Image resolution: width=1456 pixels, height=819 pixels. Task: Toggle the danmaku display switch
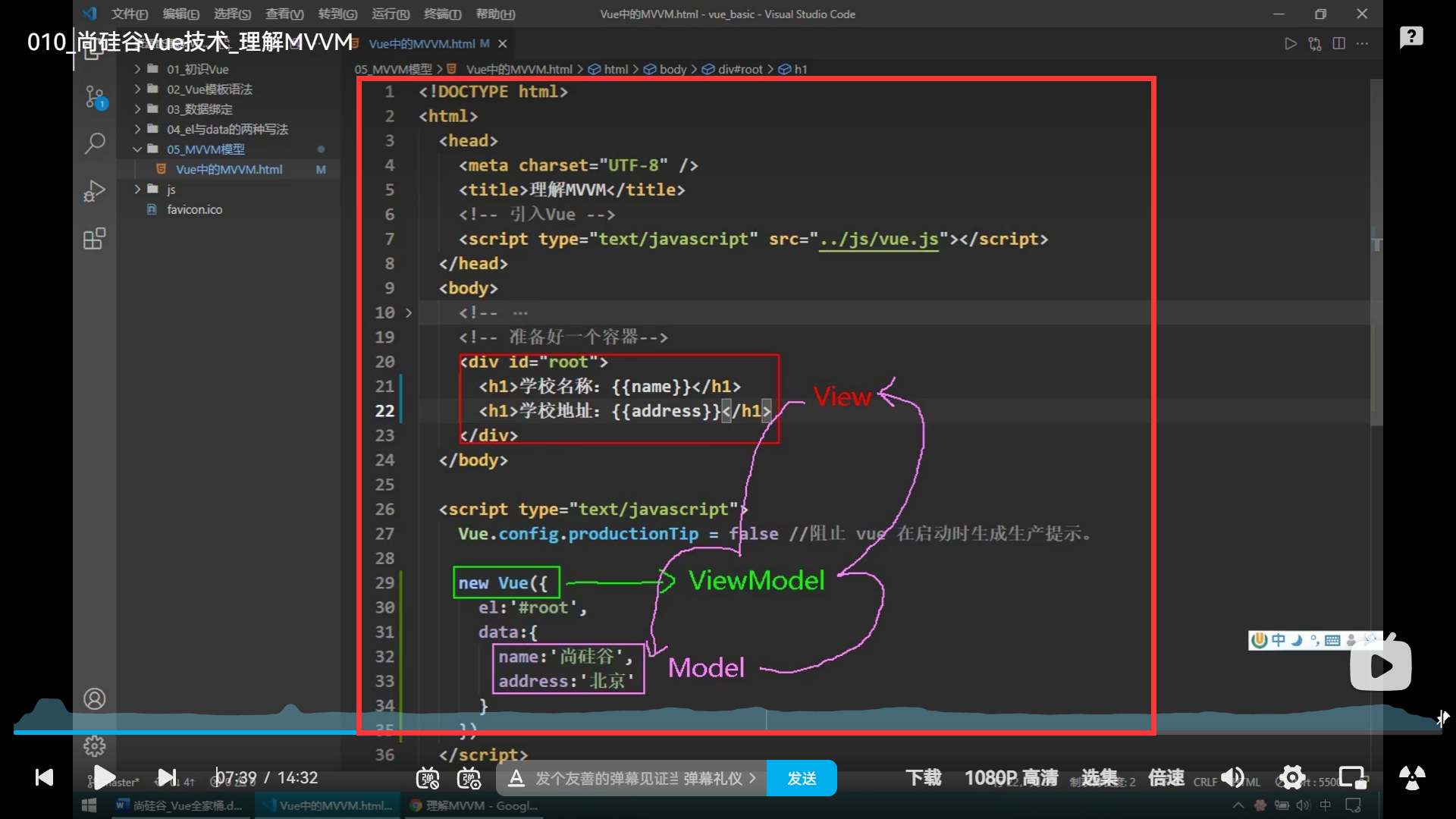point(428,778)
